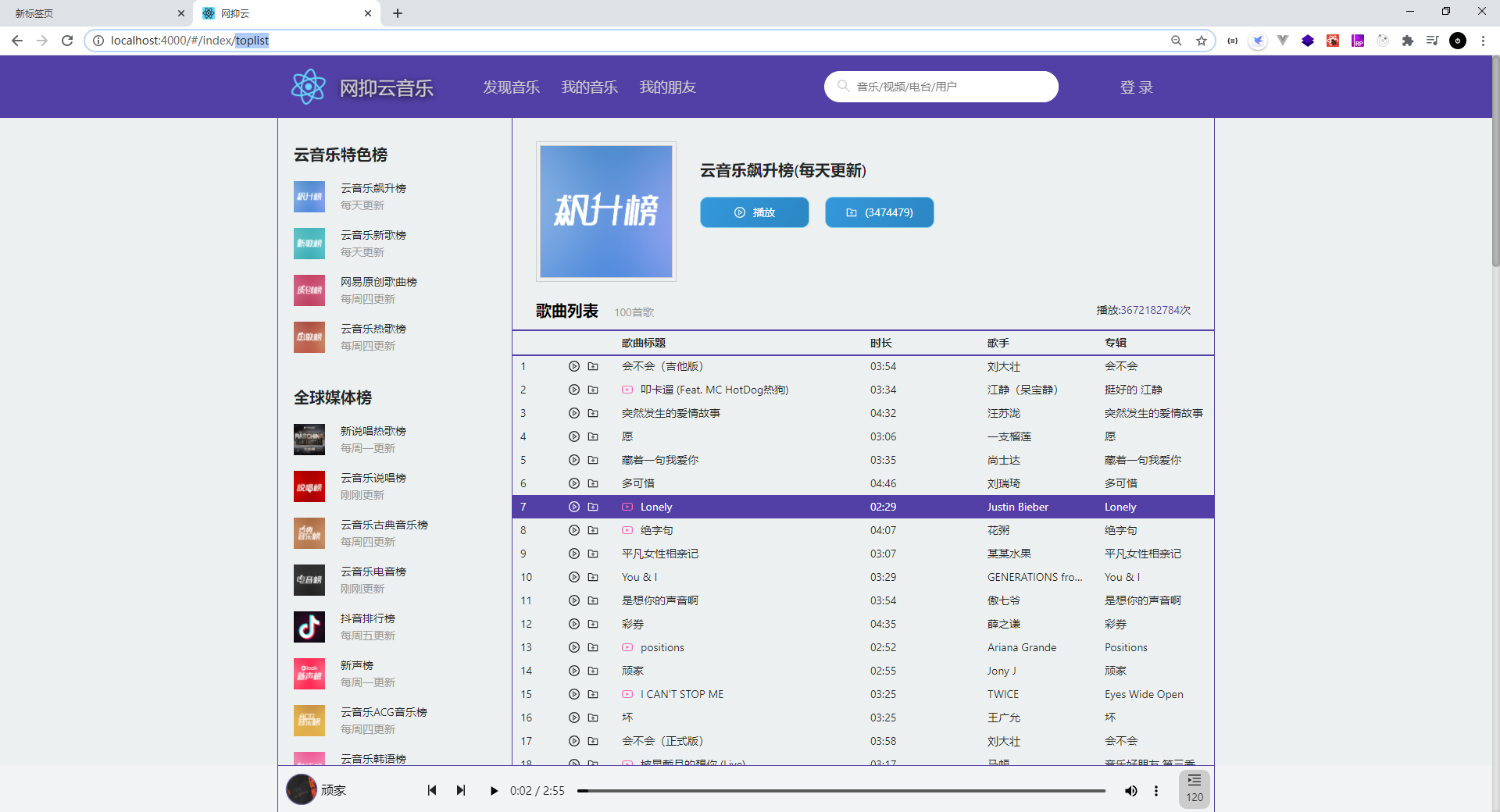This screenshot has width=1500, height=812.
Task: Open MV icon beside positions title
Action: click(x=627, y=647)
